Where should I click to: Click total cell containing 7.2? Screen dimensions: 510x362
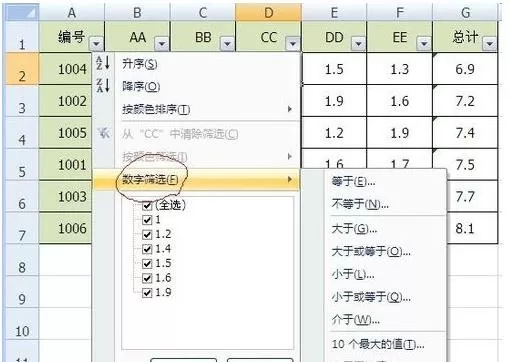tap(465, 101)
